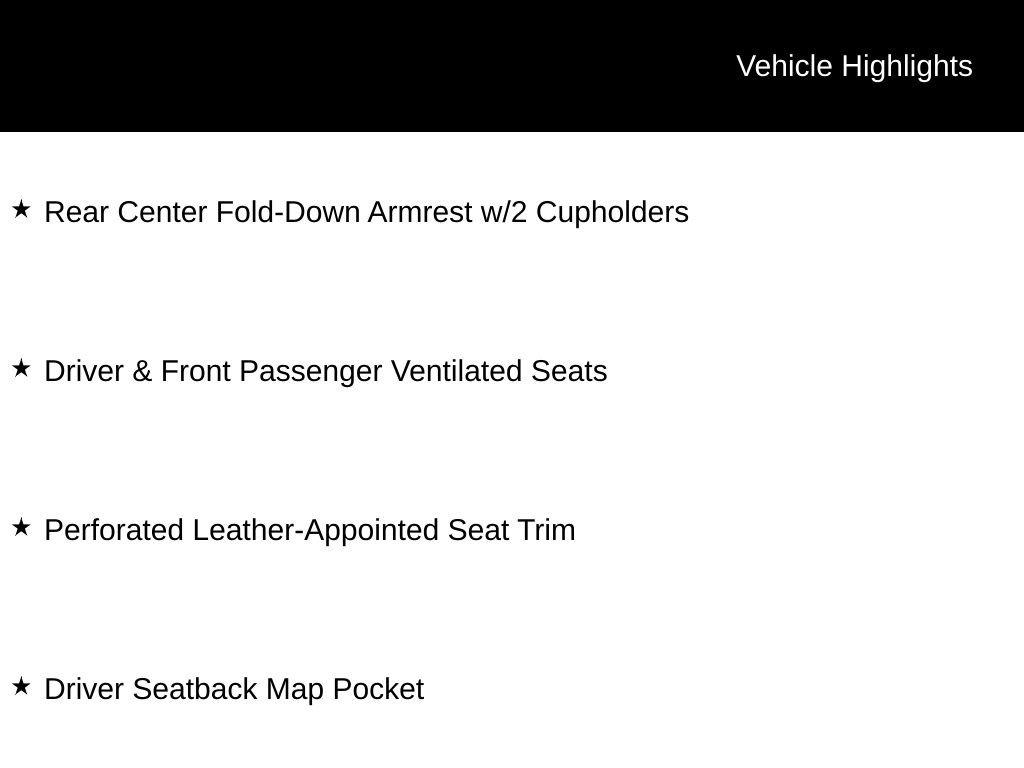The width and height of the screenshot is (1024, 768).
Task: Click the word Highlights in the header
Action: tap(906, 67)
